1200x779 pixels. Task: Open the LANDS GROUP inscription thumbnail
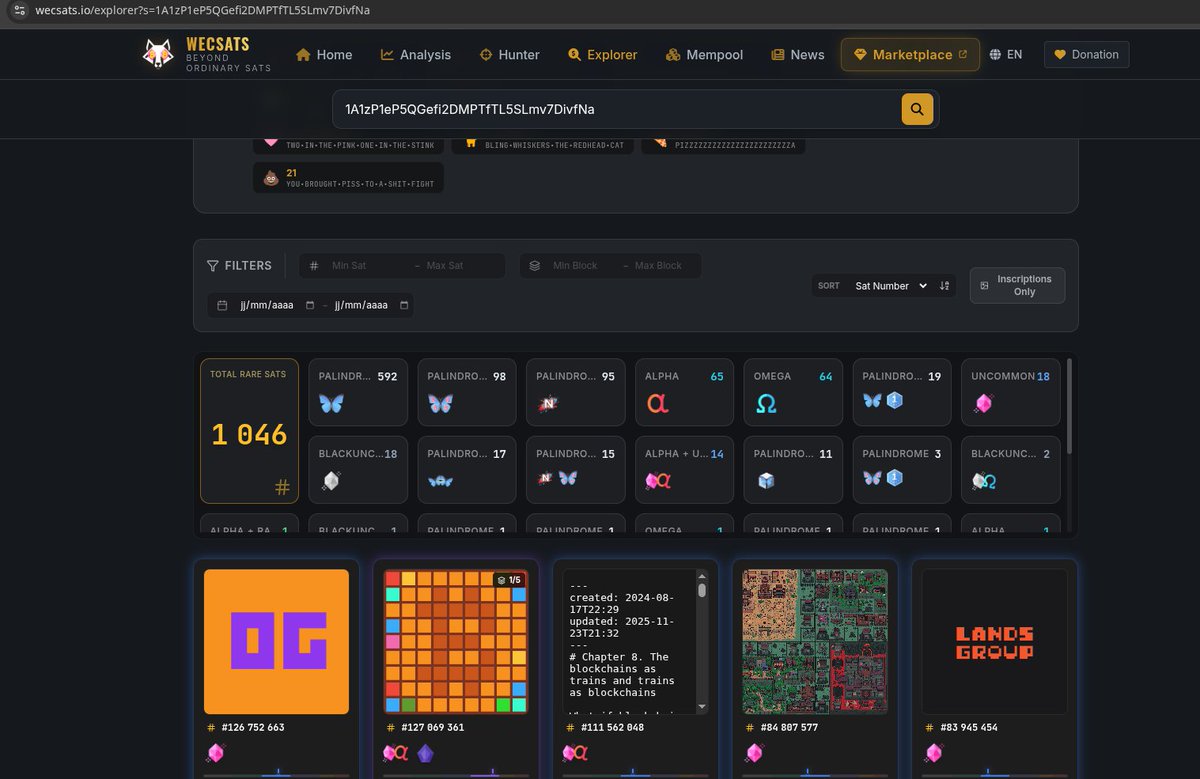(994, 641)
